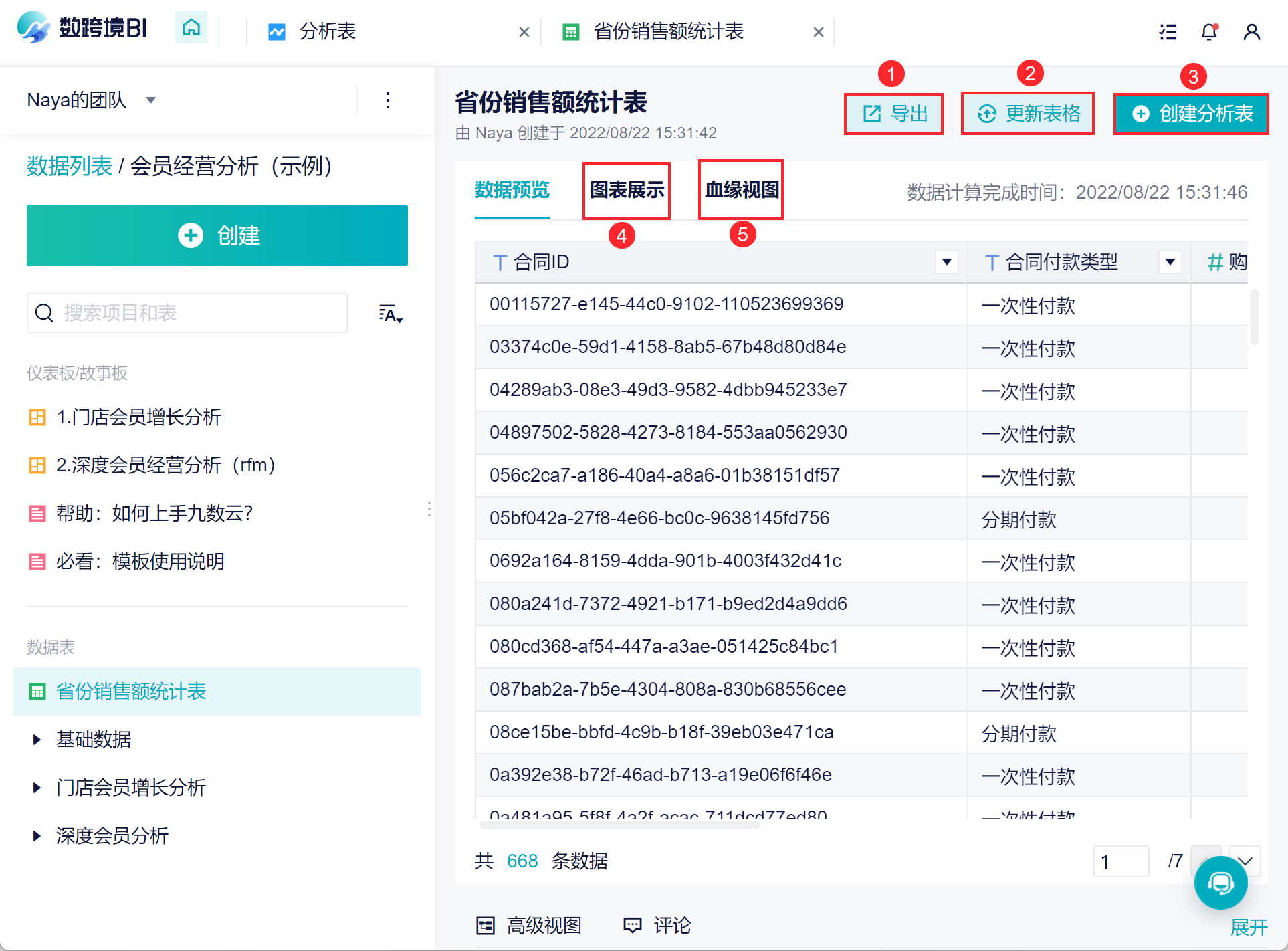The height and width of the screenshot is (951, 1288).
Task: Click the 导出 export button
Action: [x=894, y=114]
